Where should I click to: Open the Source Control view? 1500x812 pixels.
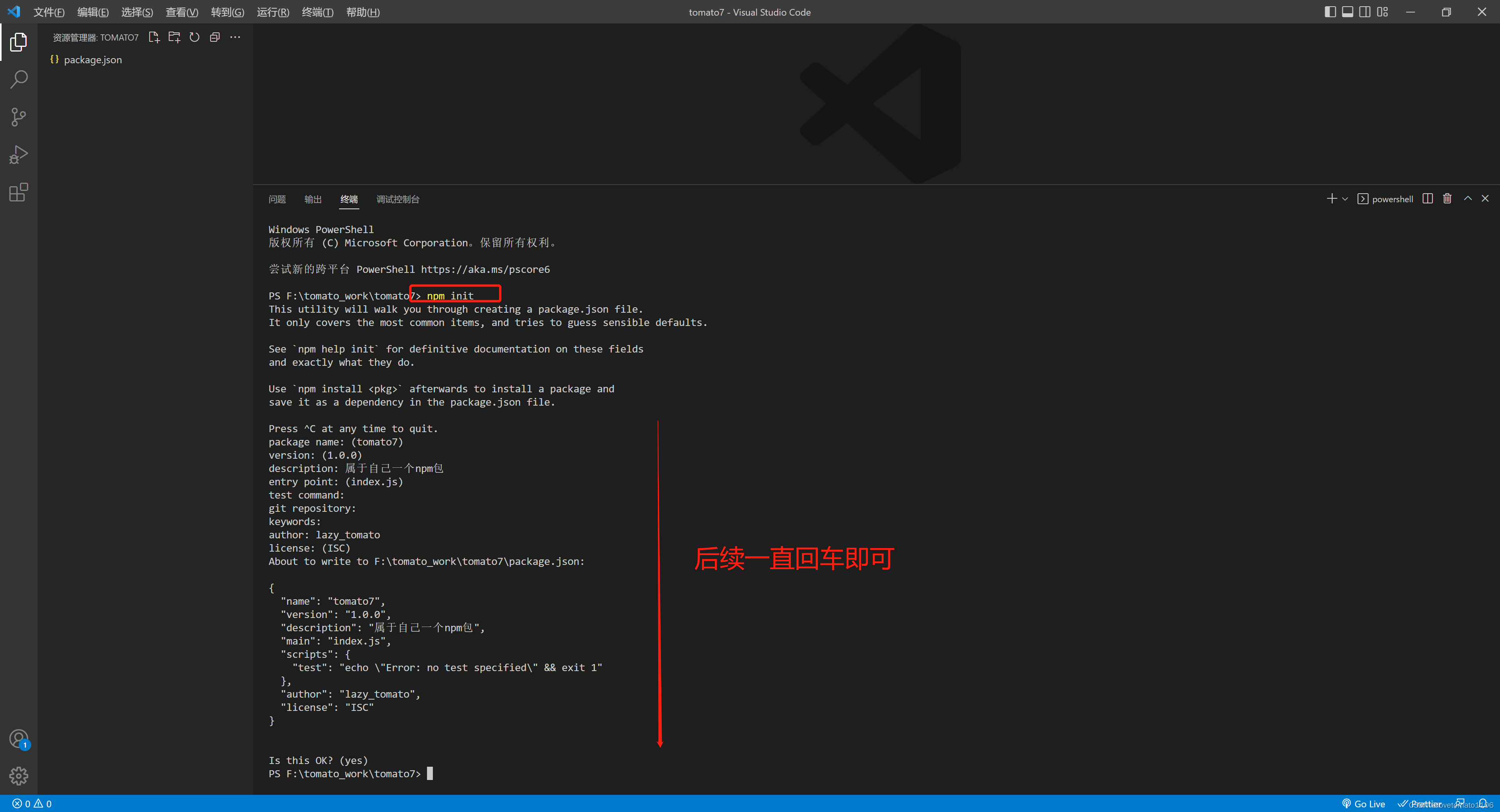click(19, 117)
